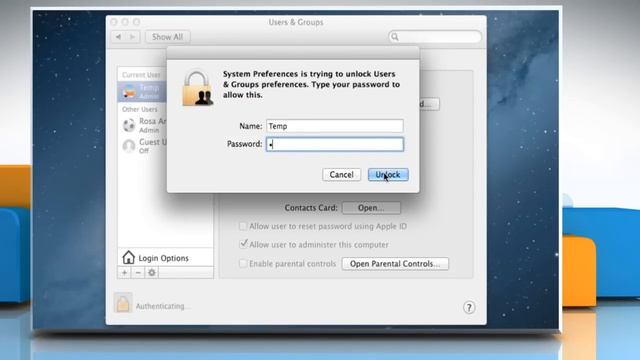This screenshot has width=640, height=360.
Task: Cancel the authentication dialog
Action: coord(341,175)
